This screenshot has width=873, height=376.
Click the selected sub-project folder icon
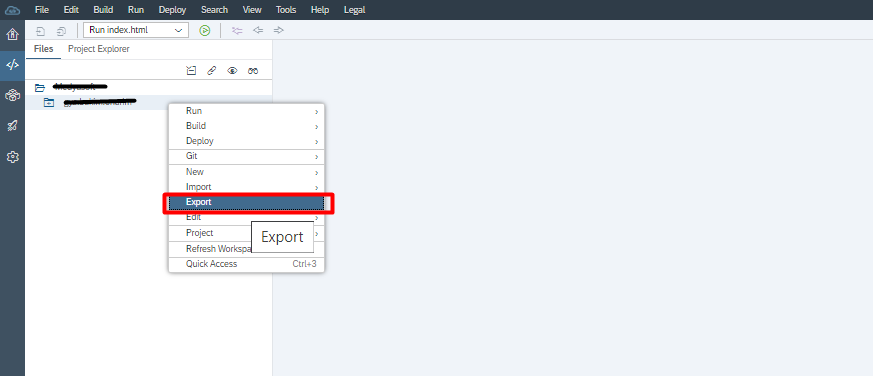point(49,102)
